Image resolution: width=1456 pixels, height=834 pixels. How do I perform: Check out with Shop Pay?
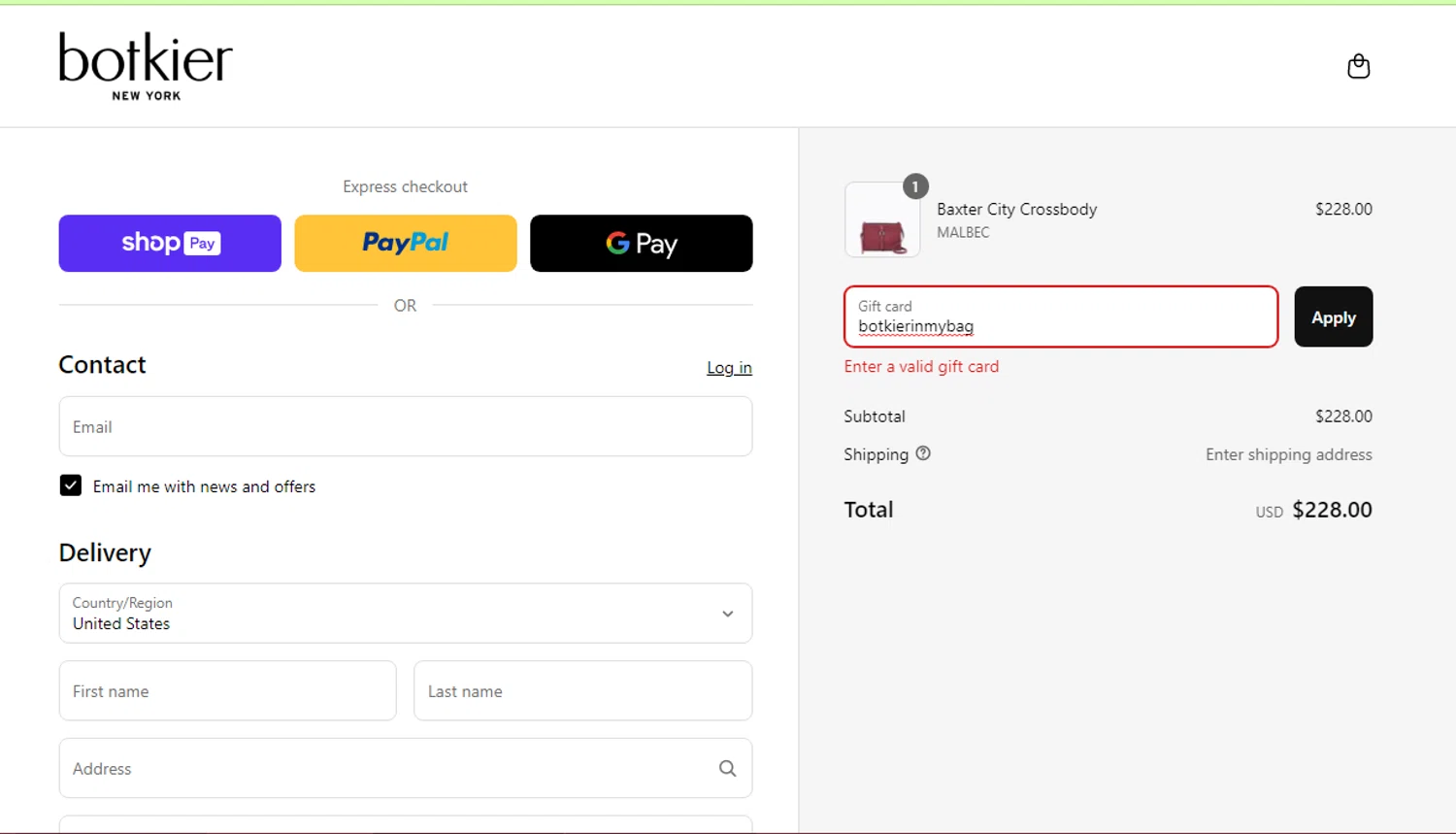[x=170, y=243]
